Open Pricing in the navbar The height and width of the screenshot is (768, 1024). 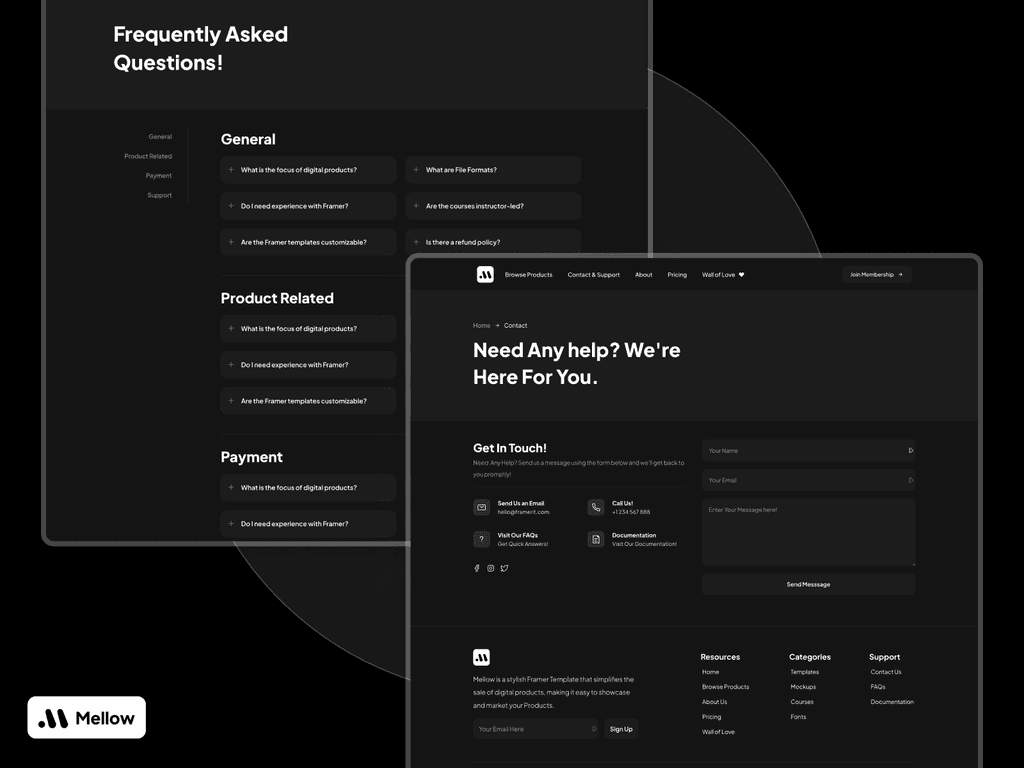click(x=677, y=275)
